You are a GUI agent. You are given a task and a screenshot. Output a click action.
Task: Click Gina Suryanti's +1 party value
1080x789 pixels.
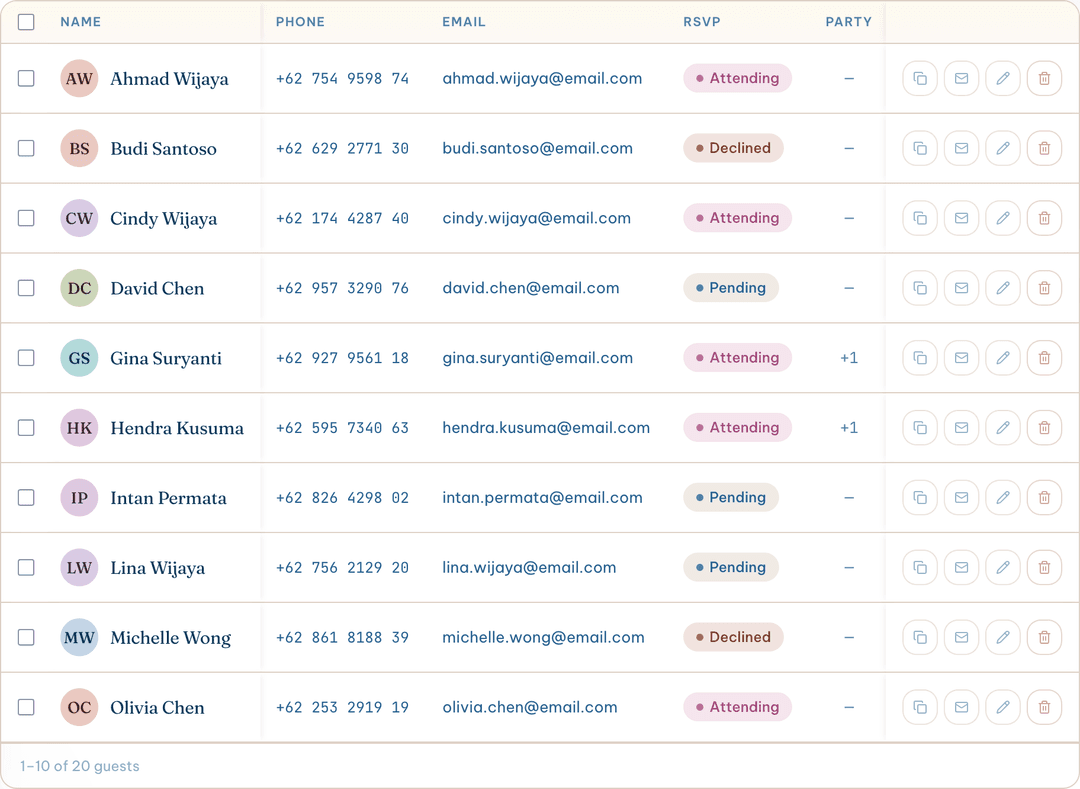[849, 358]
